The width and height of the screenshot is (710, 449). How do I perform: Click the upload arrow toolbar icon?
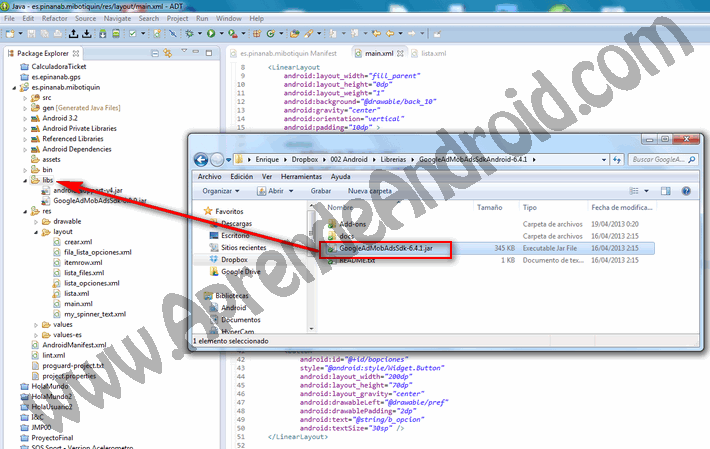point(73,33)
